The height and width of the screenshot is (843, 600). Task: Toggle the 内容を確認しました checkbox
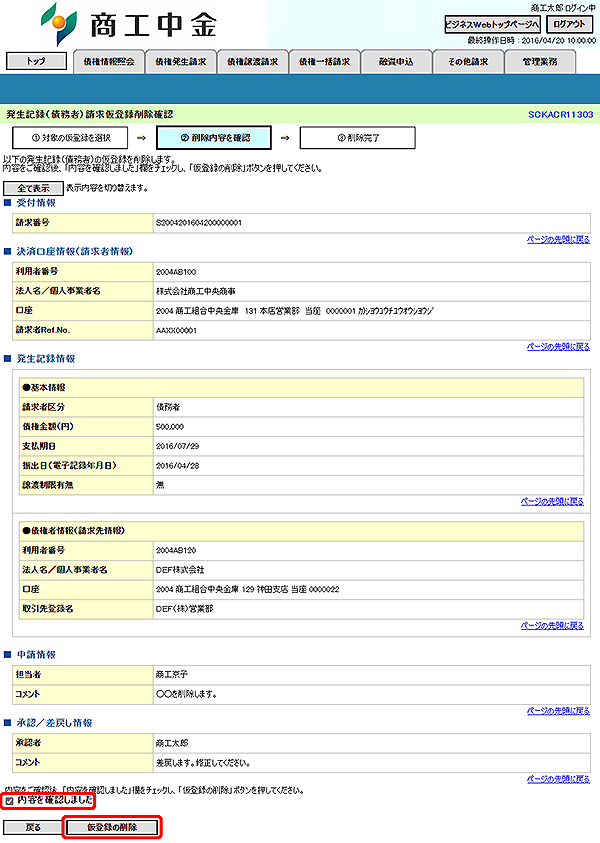coord(9,801)
